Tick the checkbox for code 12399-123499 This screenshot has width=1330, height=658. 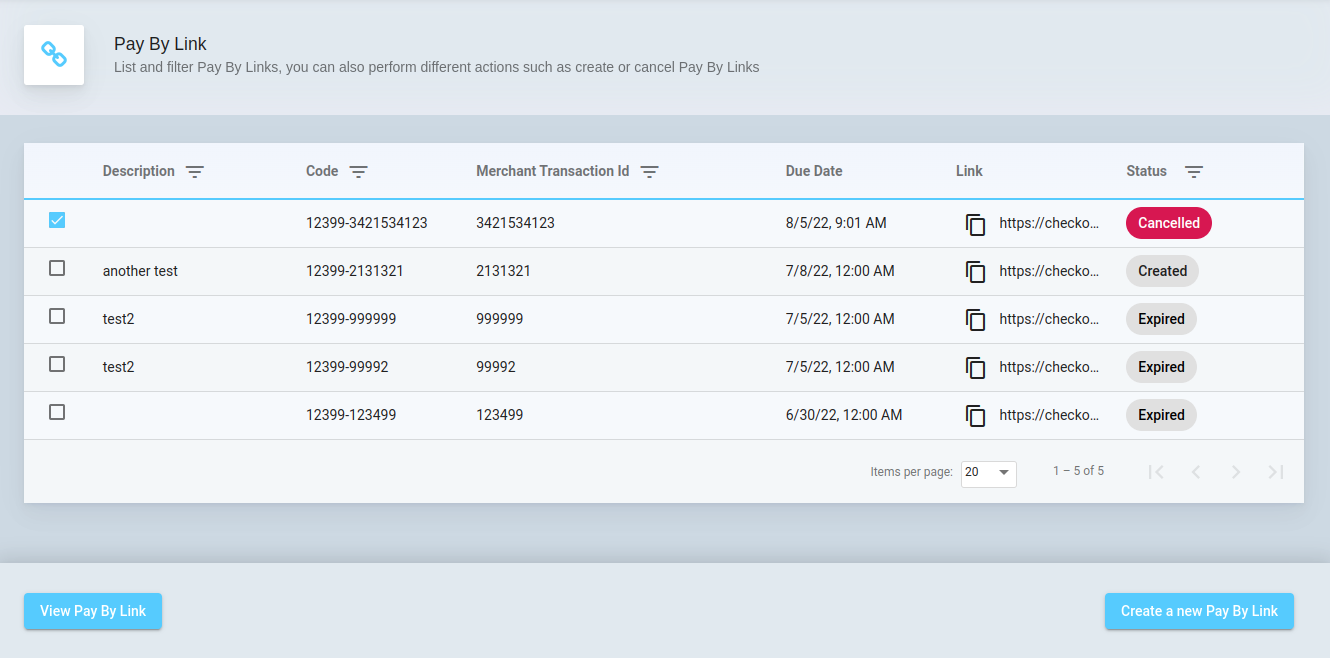coord(57,412)
